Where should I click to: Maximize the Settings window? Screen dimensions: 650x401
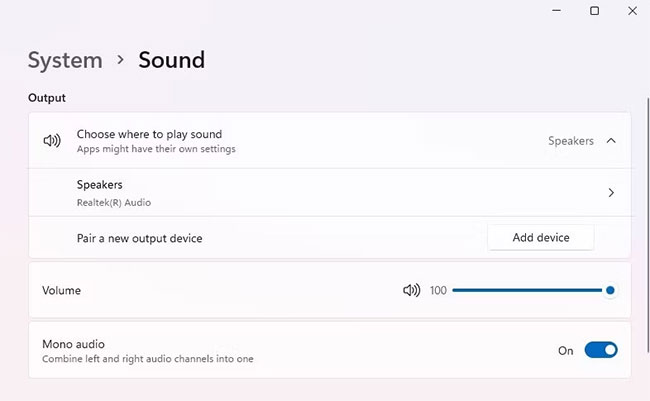coord(594,11)
